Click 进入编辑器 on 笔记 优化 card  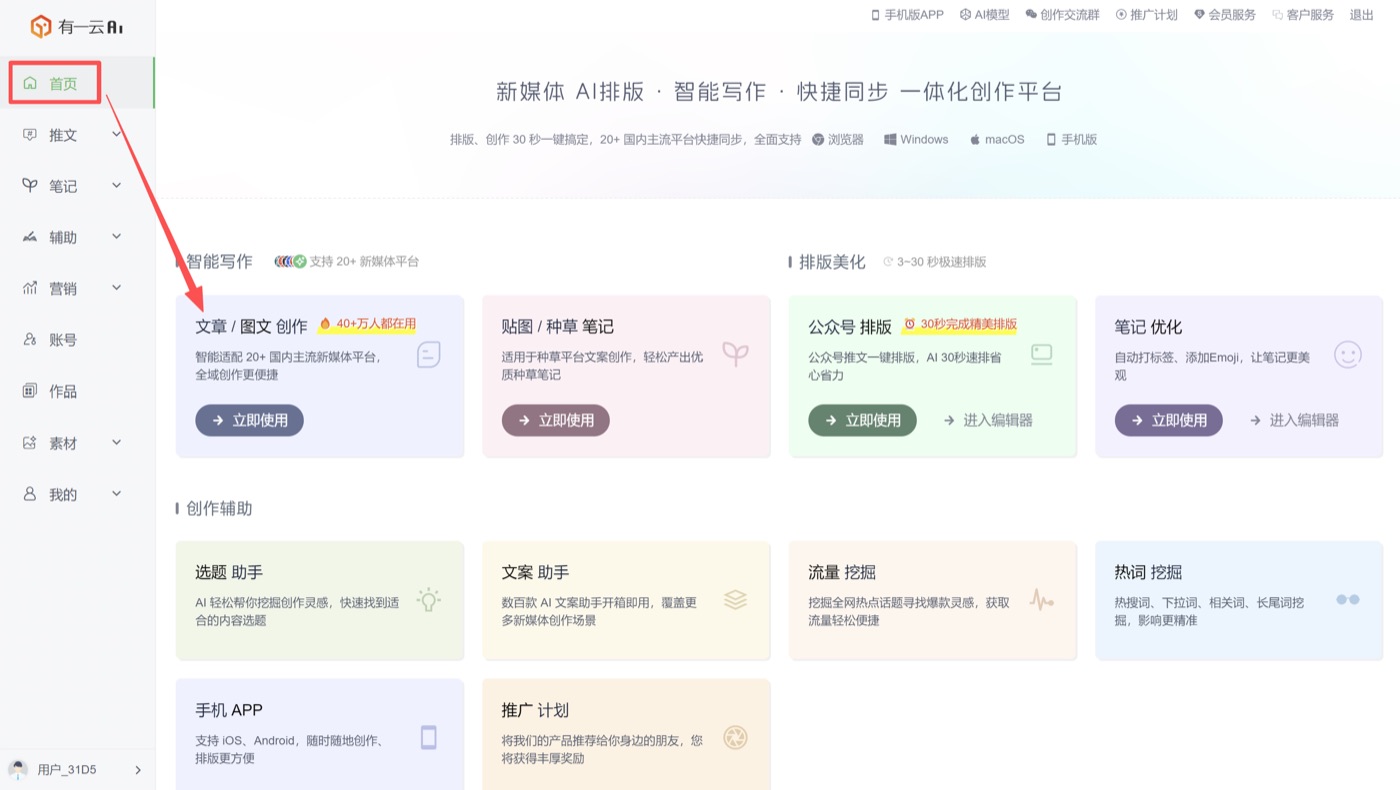click(x=1294, y=420)
